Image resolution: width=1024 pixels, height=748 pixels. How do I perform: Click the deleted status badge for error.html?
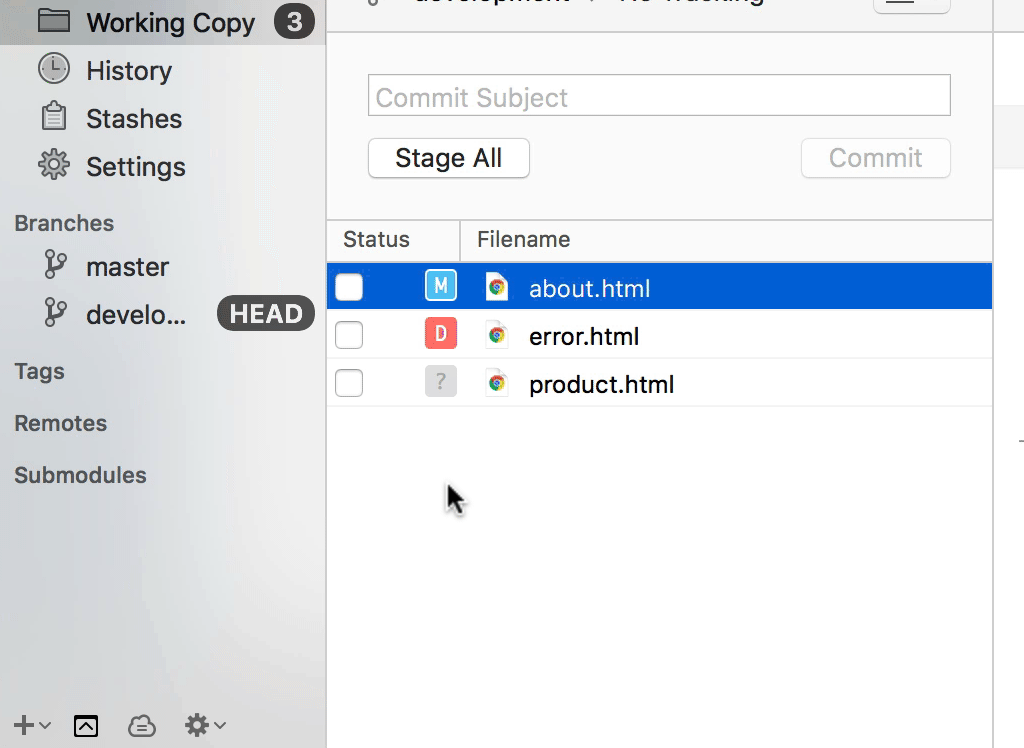[x=441, y=335]
